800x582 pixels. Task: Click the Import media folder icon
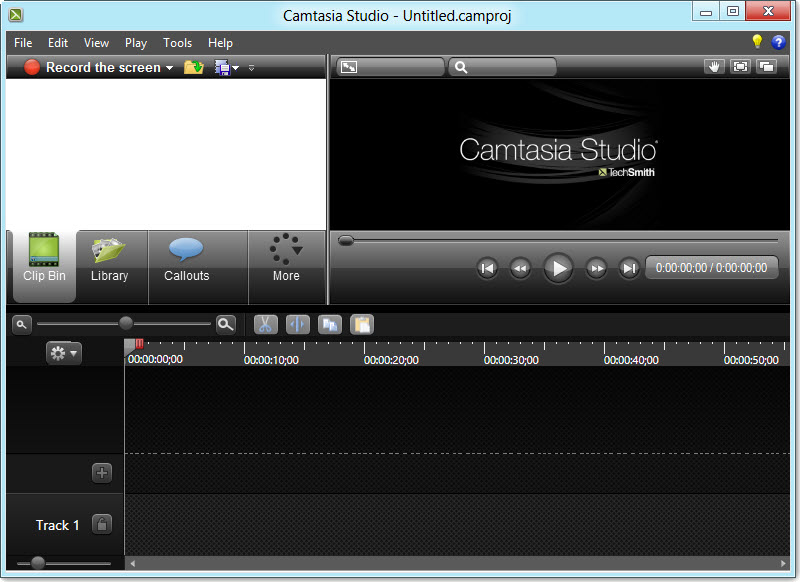click(194, 68)
